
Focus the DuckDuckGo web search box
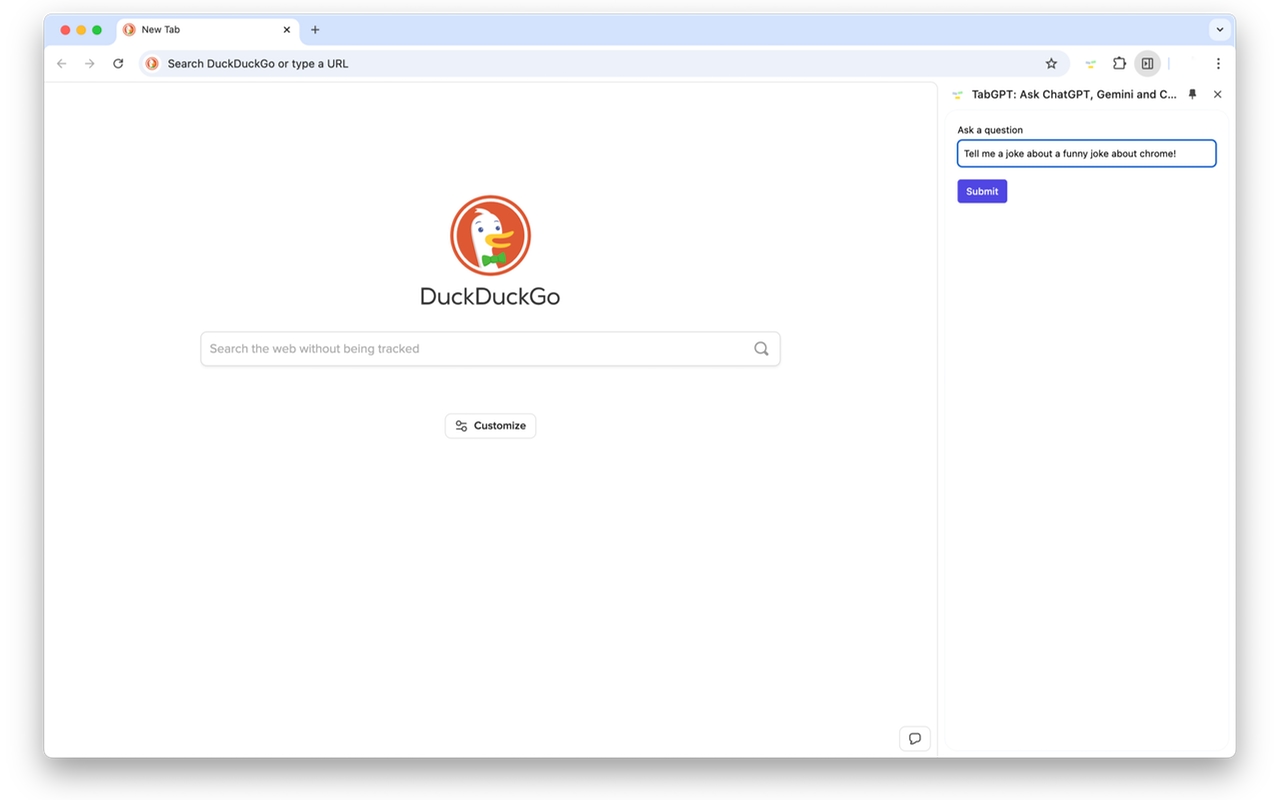point(490,349)
